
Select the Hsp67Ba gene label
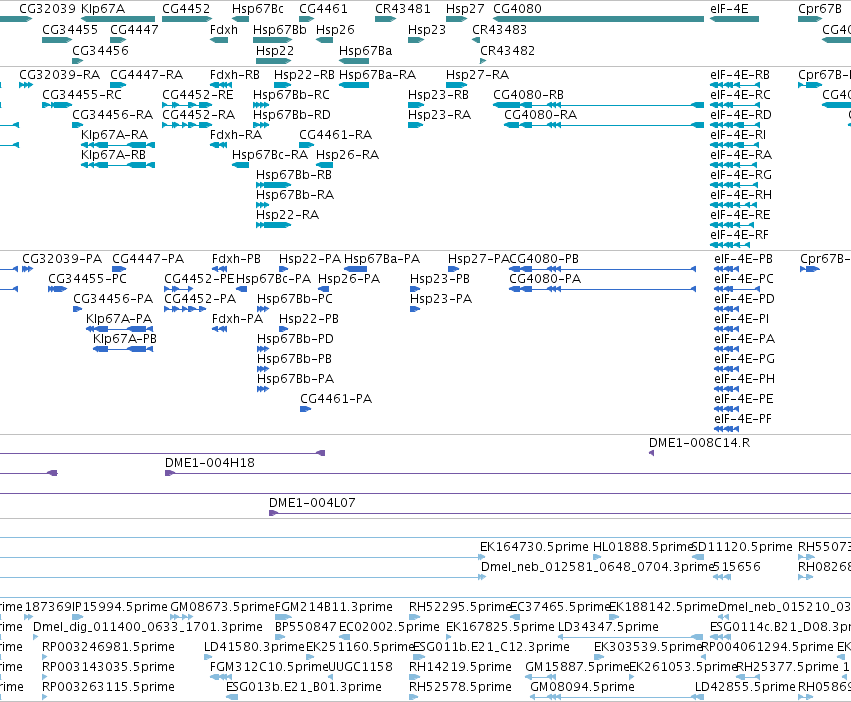pyautogui.click(x=365, y=50)
